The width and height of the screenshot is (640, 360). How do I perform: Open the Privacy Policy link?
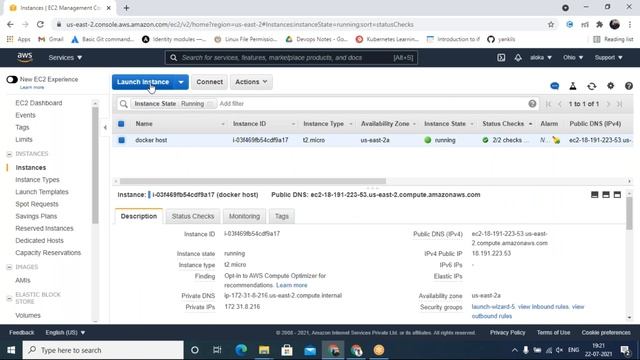[x=507, y=332]
